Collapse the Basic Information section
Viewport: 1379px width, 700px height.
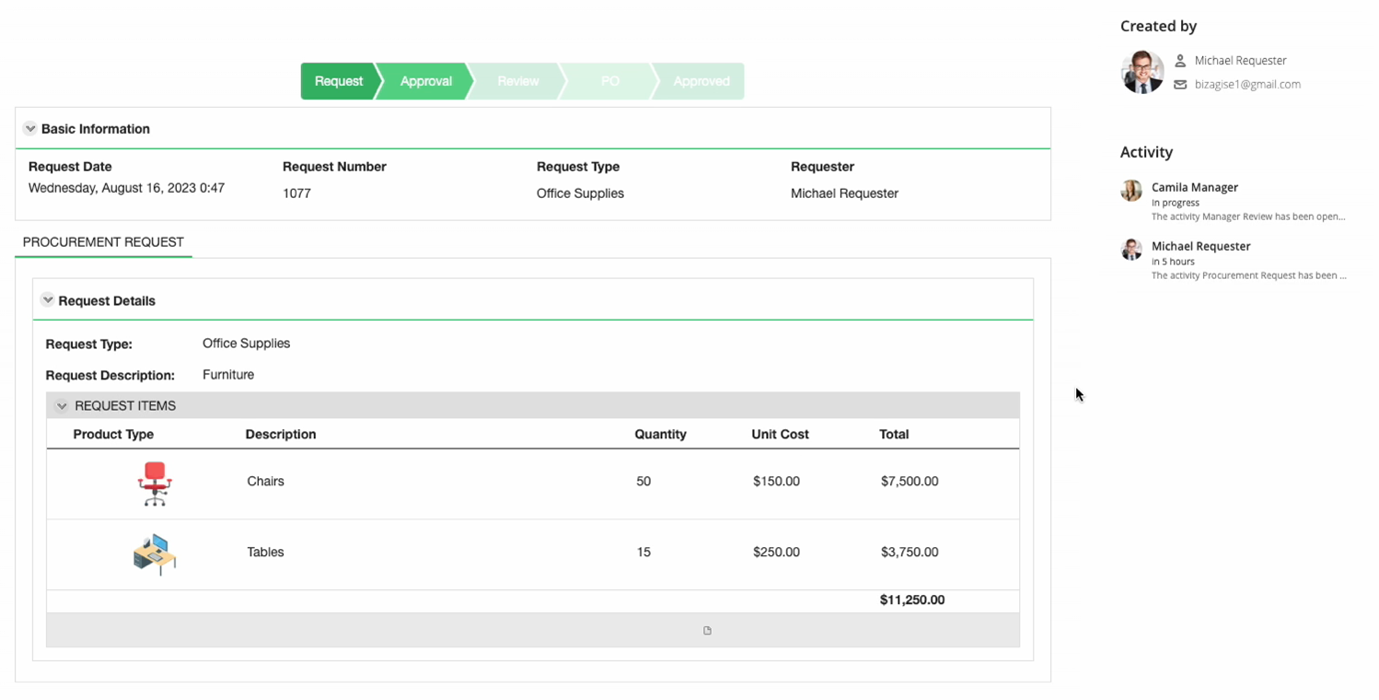(30, 129)
